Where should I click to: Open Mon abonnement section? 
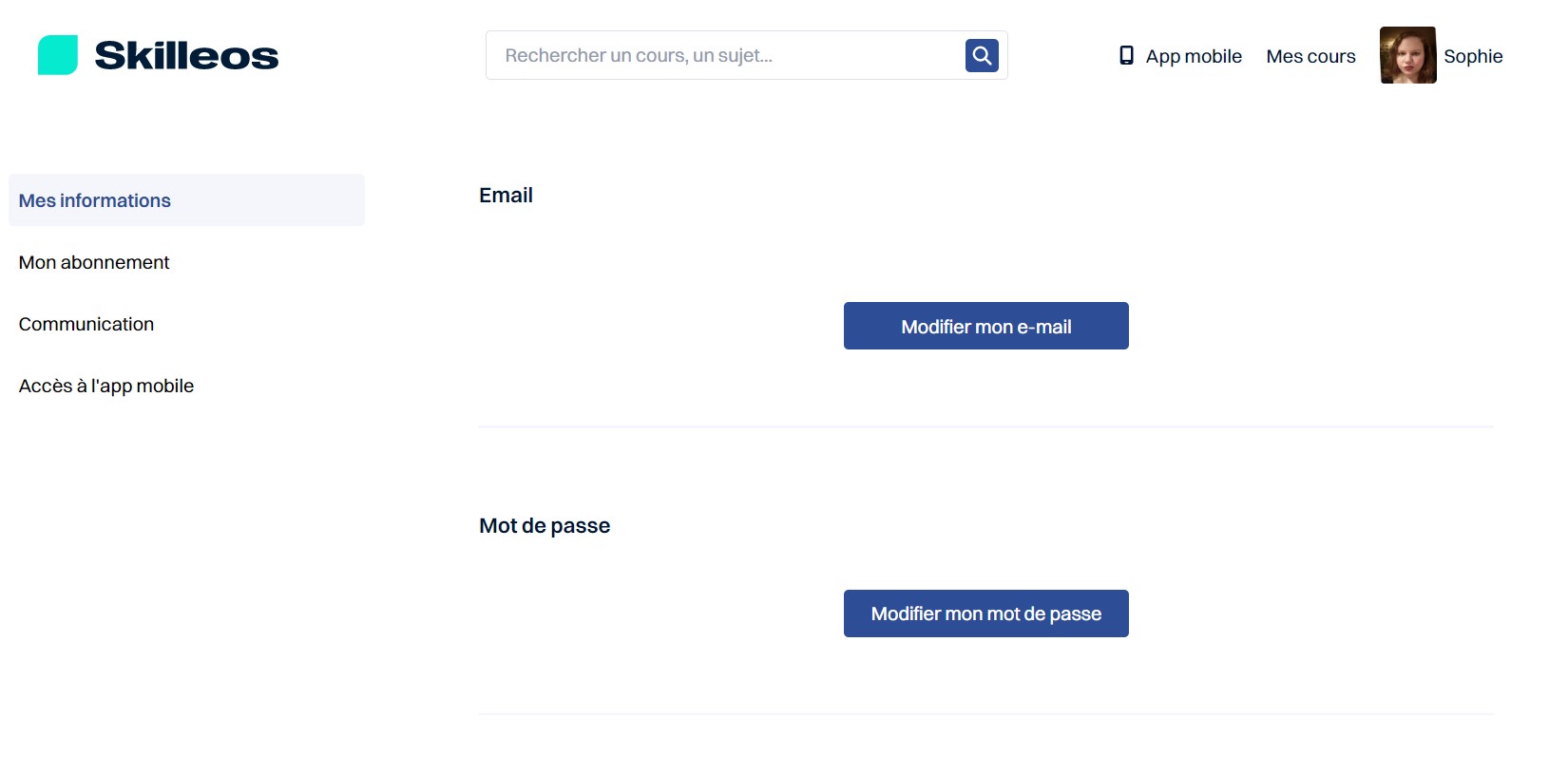(94, 262)
